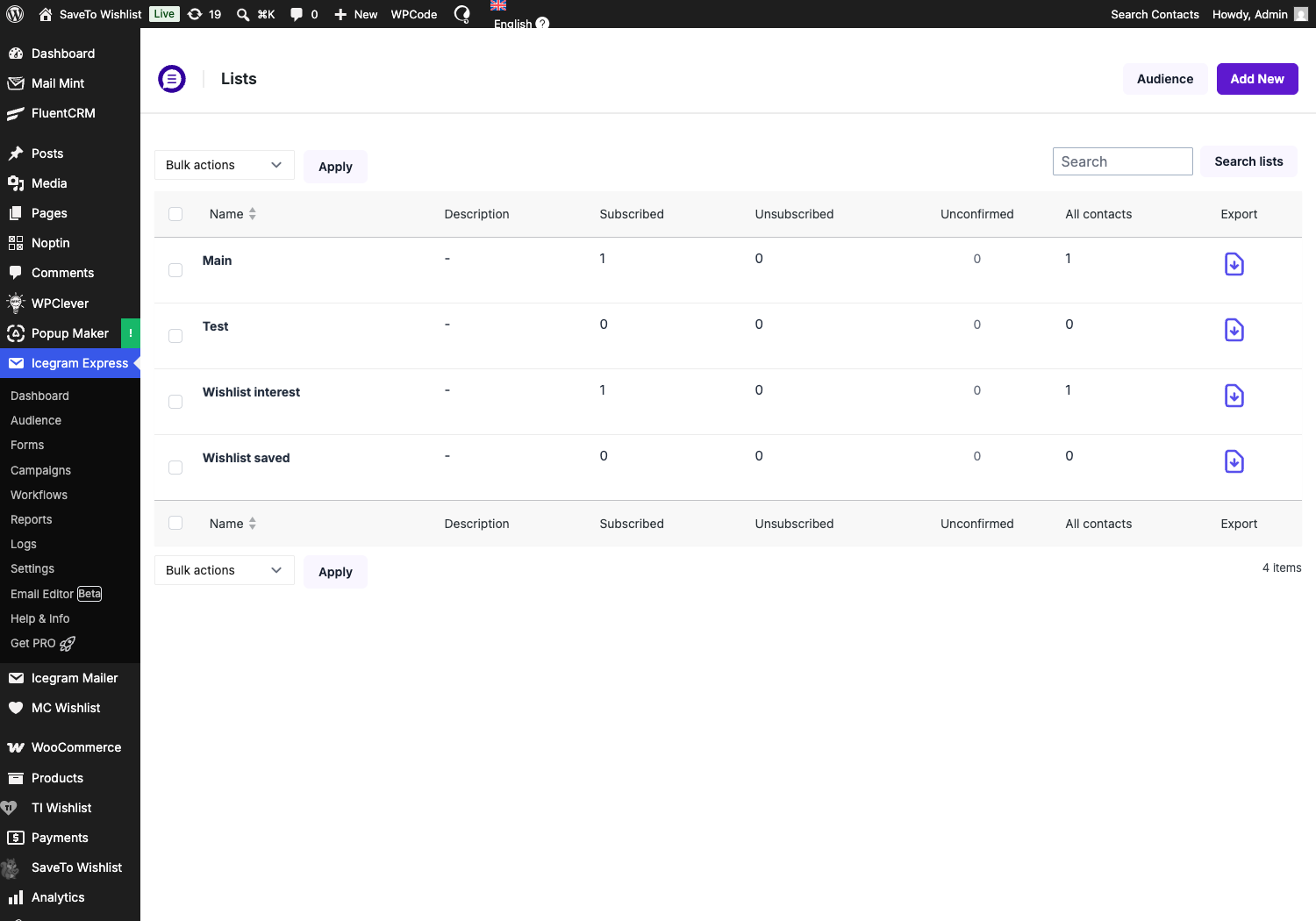Click the Analytics bar chart icon
Viewport: 1316px width, 921px height.
[x=16, y=897]
